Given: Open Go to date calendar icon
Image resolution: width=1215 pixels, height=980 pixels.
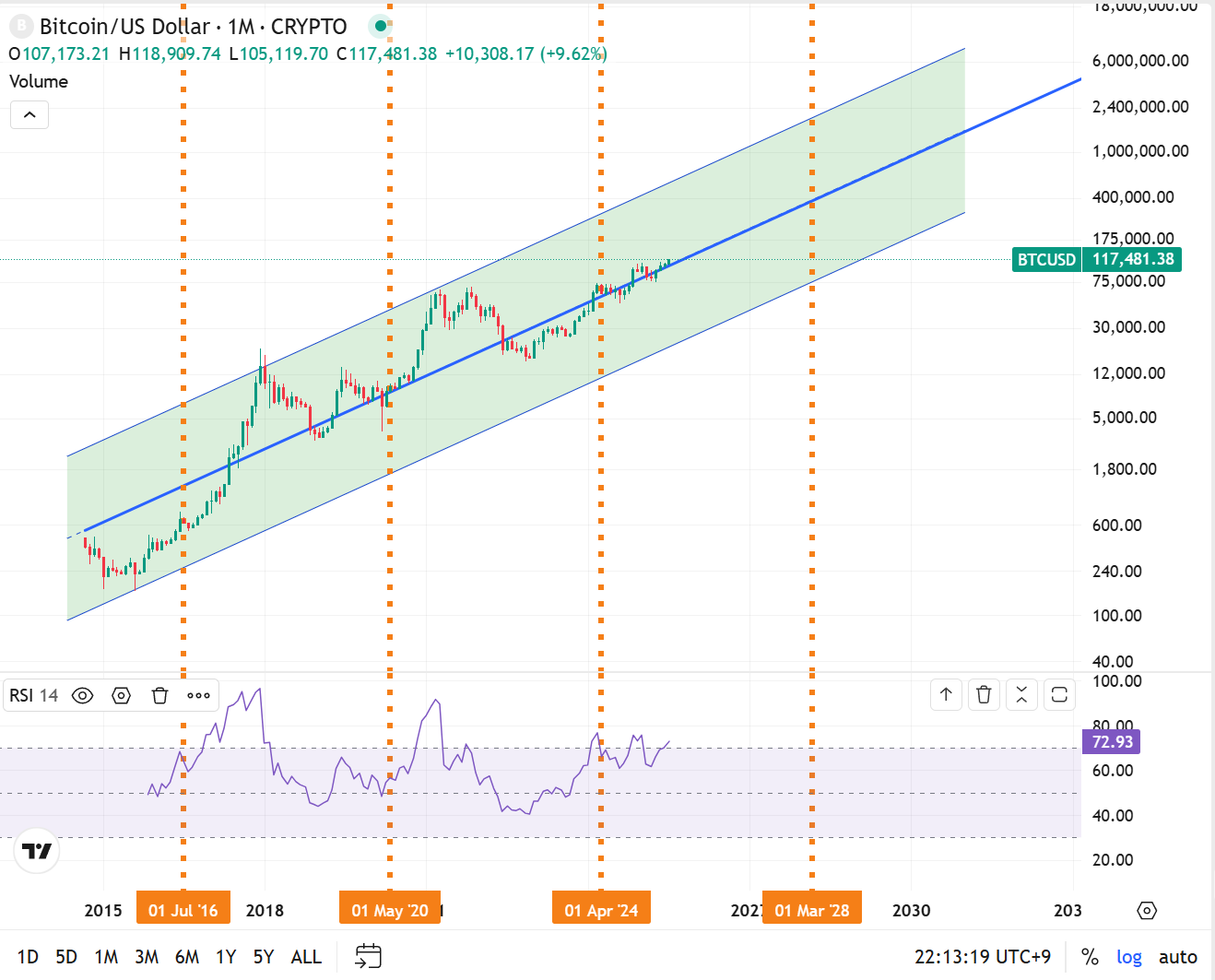Looking at the screenshot, I should pos(368,956).
